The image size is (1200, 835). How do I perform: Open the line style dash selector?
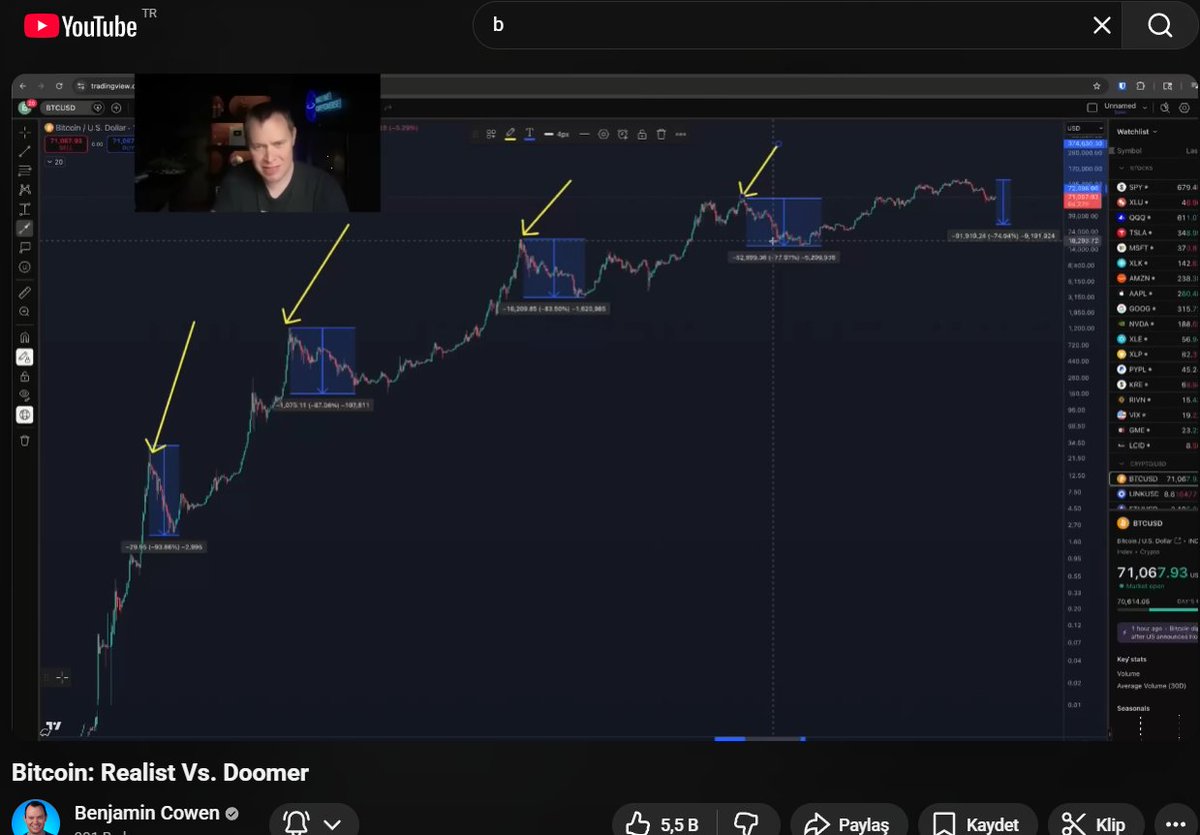point(584,134)
